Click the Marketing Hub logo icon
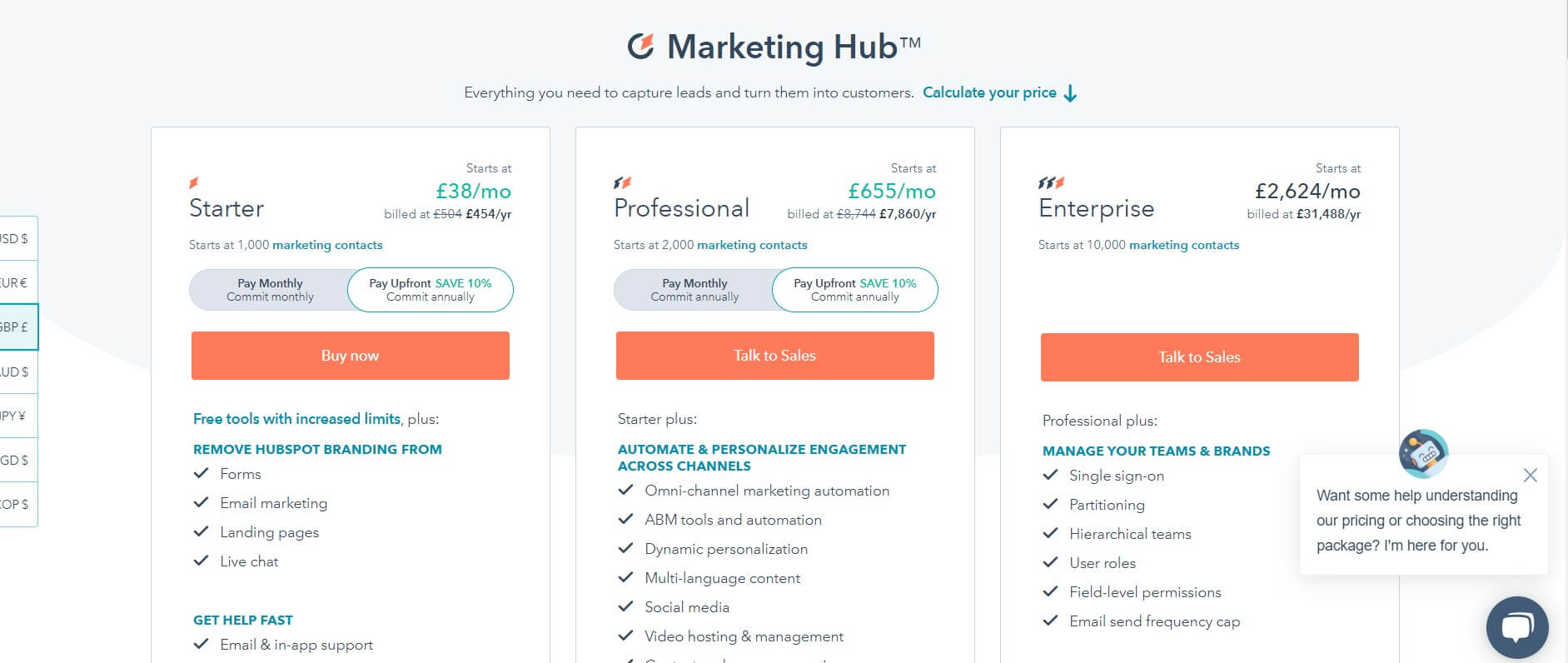The image size is (1568, 663). click(640, 46)
